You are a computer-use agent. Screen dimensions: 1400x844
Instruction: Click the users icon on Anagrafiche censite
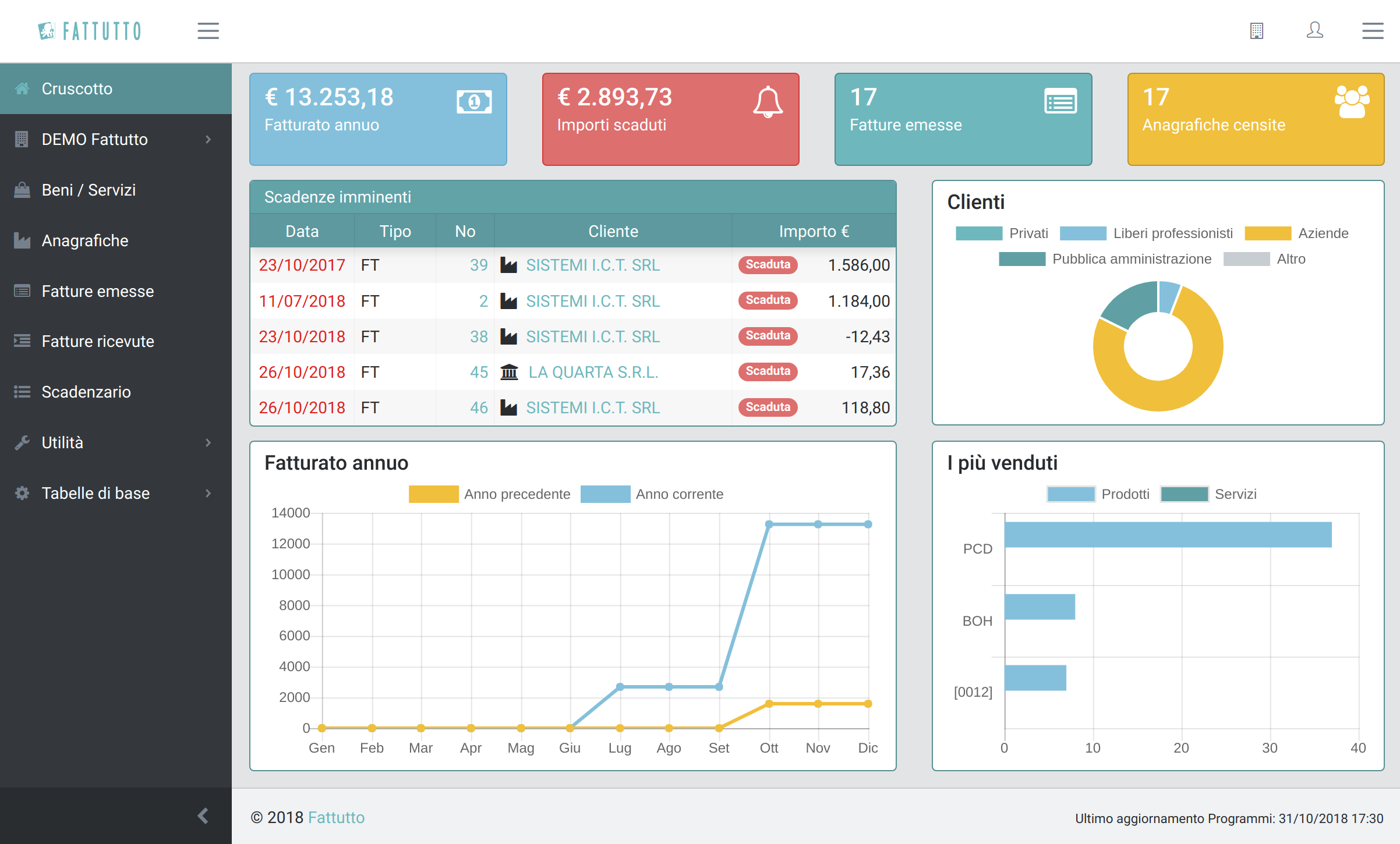[1352, 102]
